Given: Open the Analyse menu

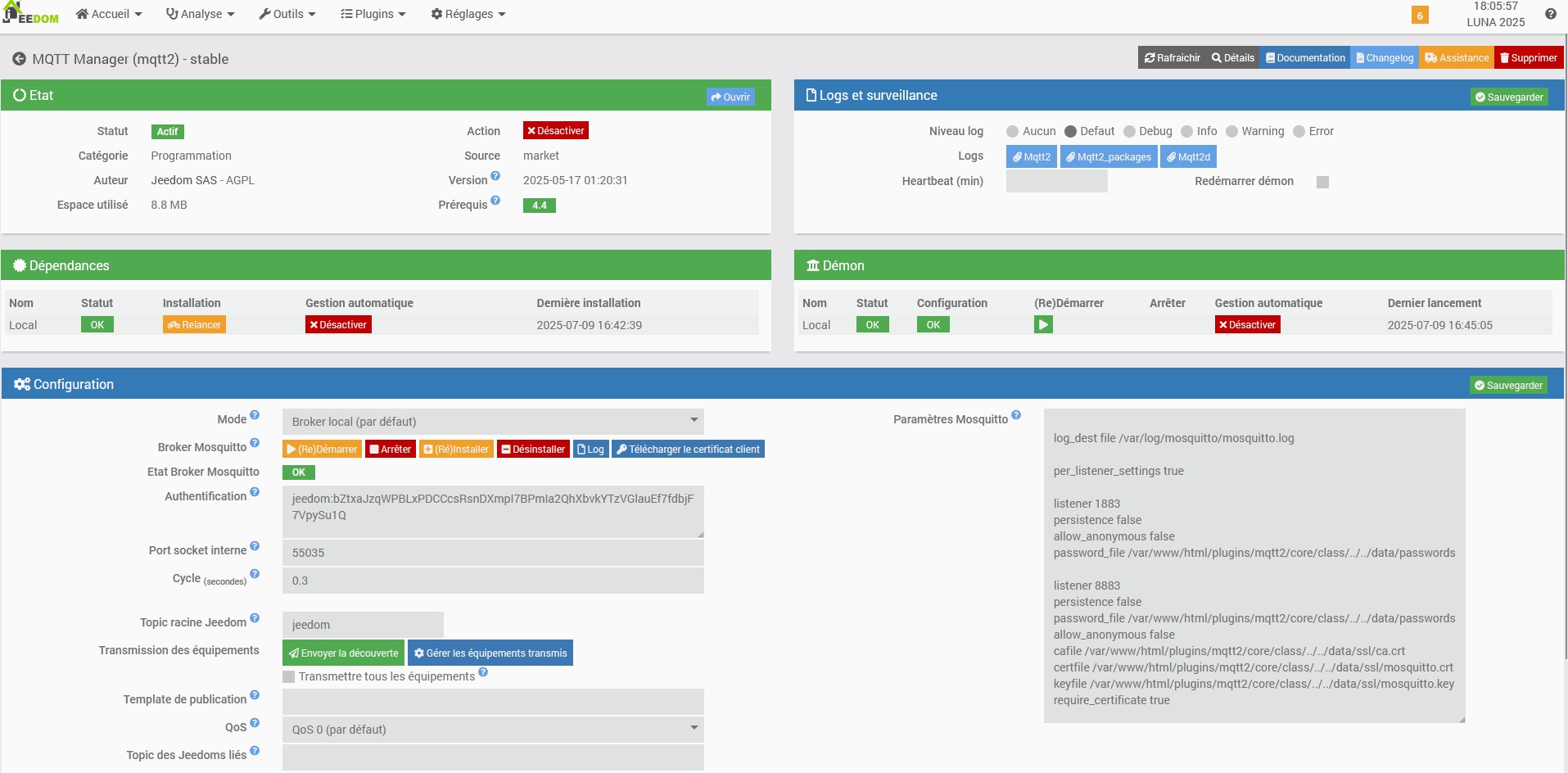Looking at the screenshot, I should [200, 14].
